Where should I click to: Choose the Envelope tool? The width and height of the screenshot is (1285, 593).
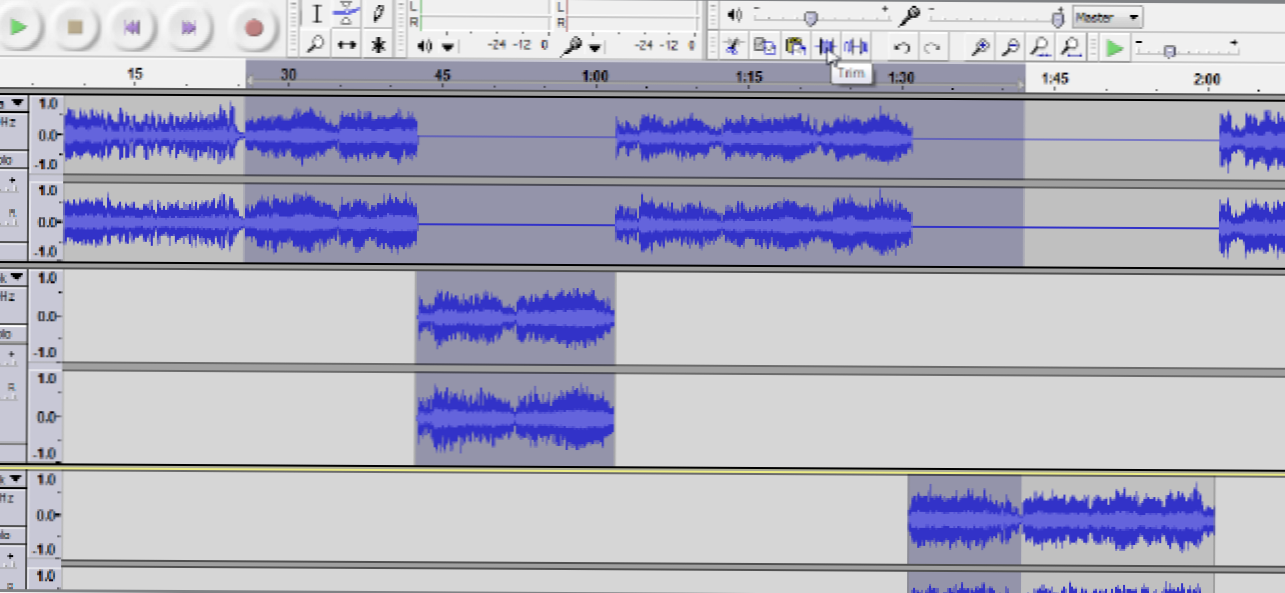click(x=346, y=14)
